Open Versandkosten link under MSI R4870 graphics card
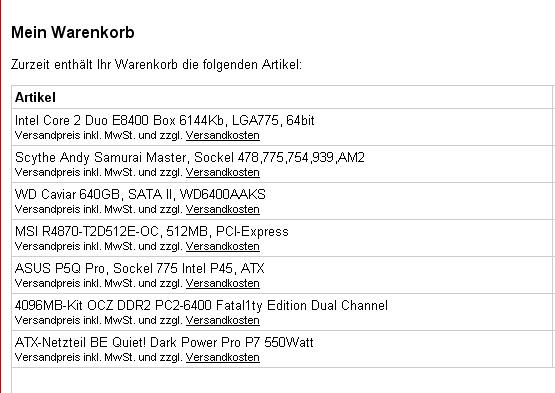Screen dimensions: 555x393 click(x=223, y=246)
